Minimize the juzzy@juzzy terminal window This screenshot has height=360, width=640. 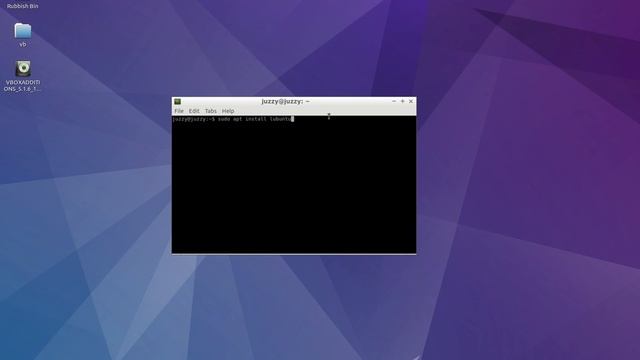click(x=394, y=101)
